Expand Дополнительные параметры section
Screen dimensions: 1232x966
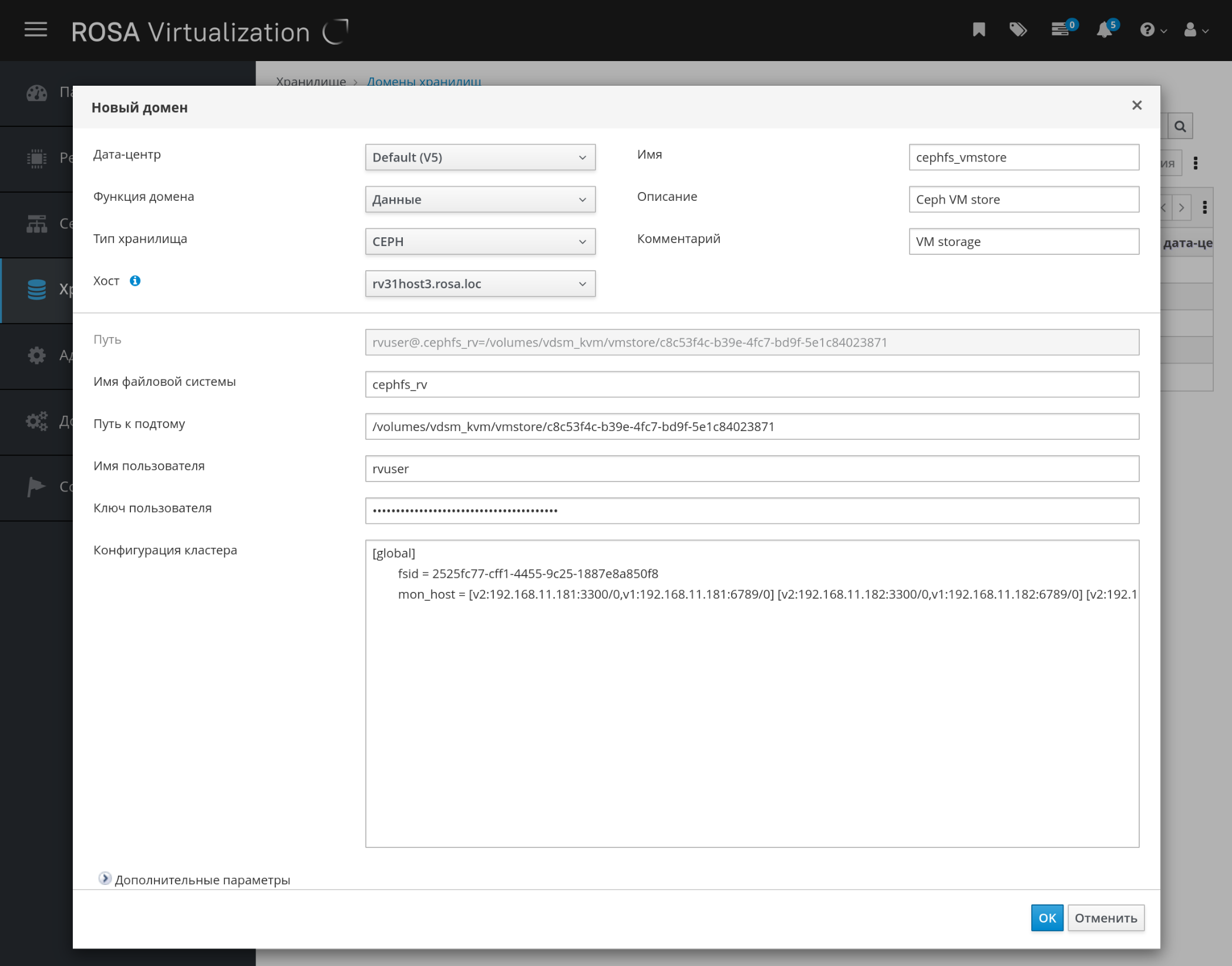tap(105, 879)
